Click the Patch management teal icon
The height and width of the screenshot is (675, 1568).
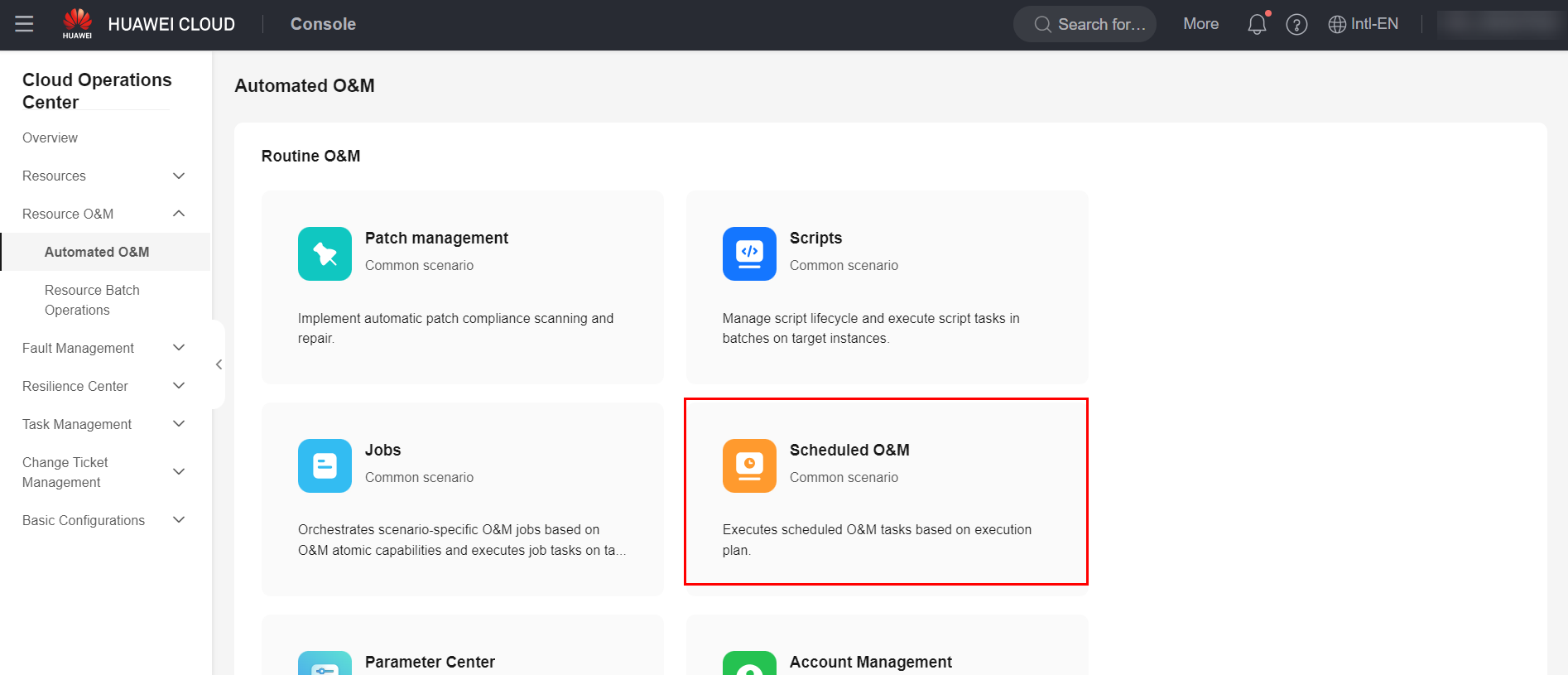click(x=325, y=253)
